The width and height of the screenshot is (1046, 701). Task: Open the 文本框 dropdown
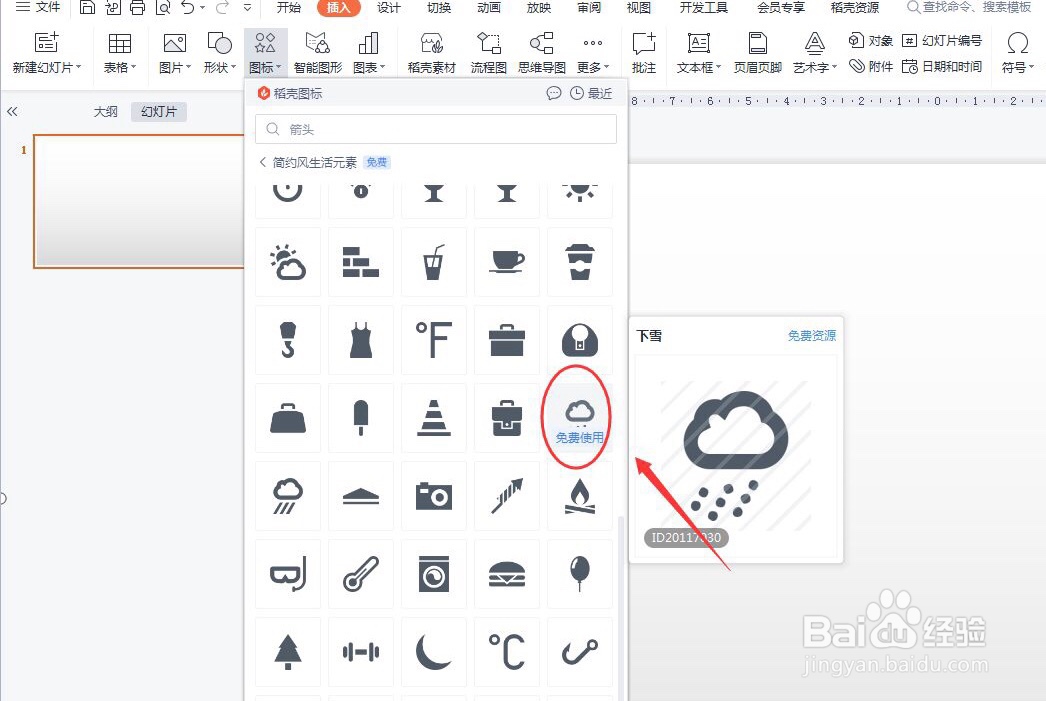[x=698, y=53]
